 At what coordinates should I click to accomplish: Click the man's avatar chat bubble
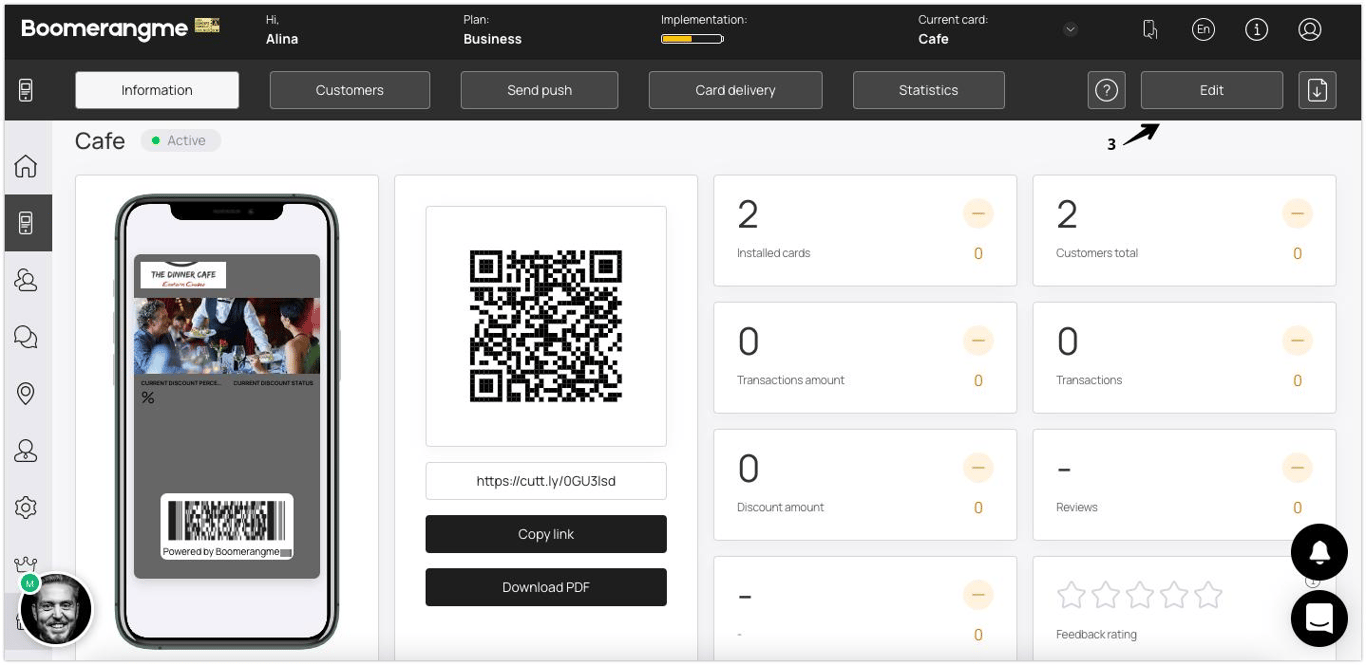56,609
